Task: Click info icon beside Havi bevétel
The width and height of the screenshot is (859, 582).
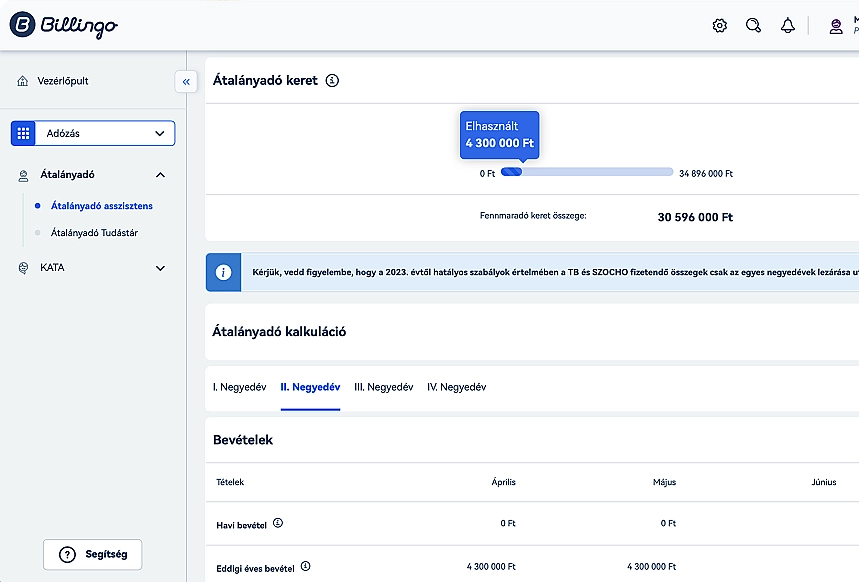Action: pyautogui.click(x=278, y=523)
